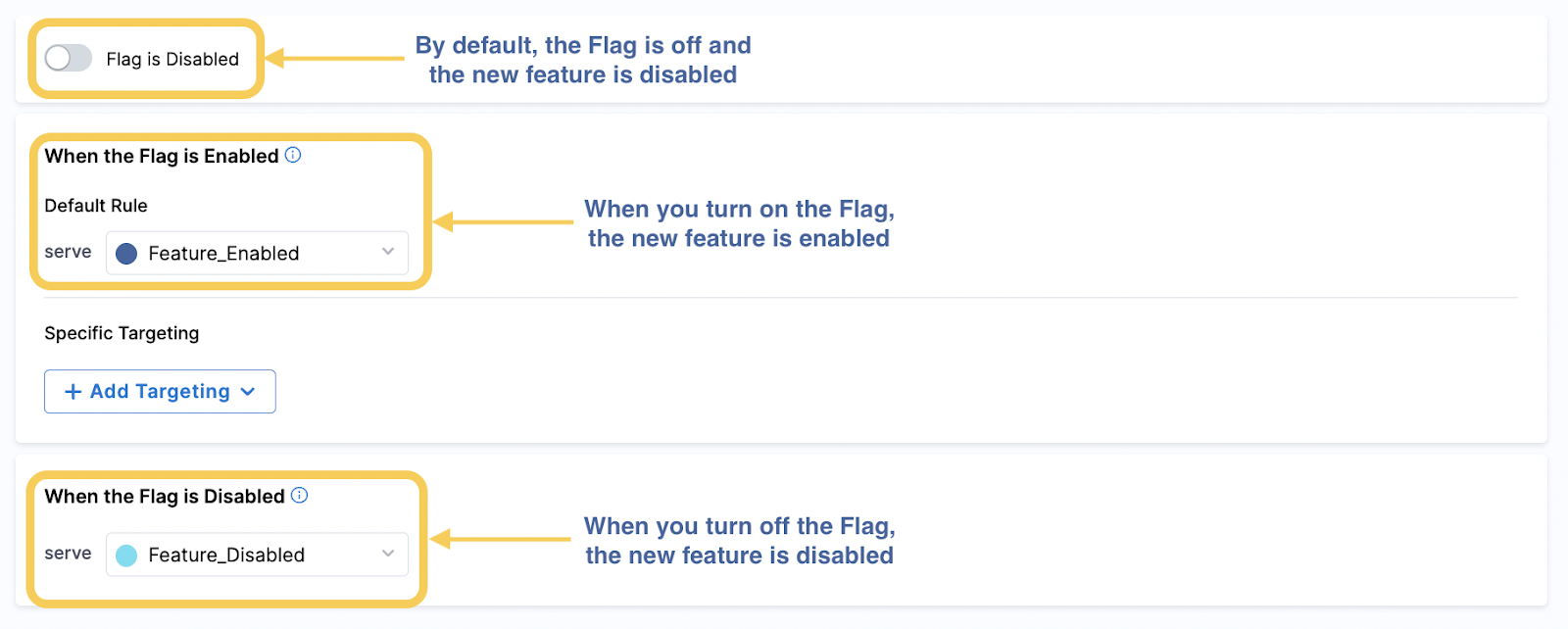Click the dropdown arrow on Feature_Disabled selector
The image size is (1568, 629).
(386, 554)
